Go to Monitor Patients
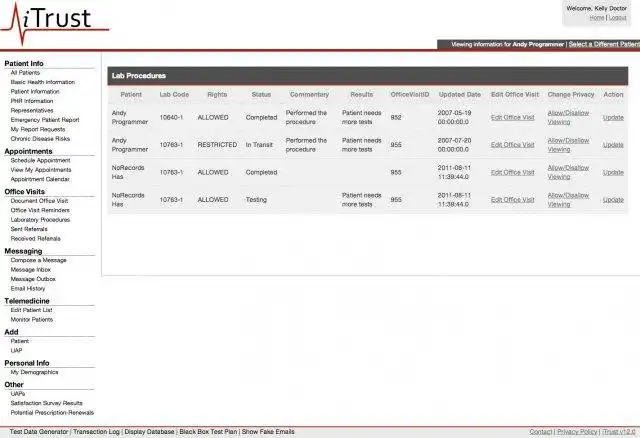Screen dimensions: 640x438 point(32,319)
